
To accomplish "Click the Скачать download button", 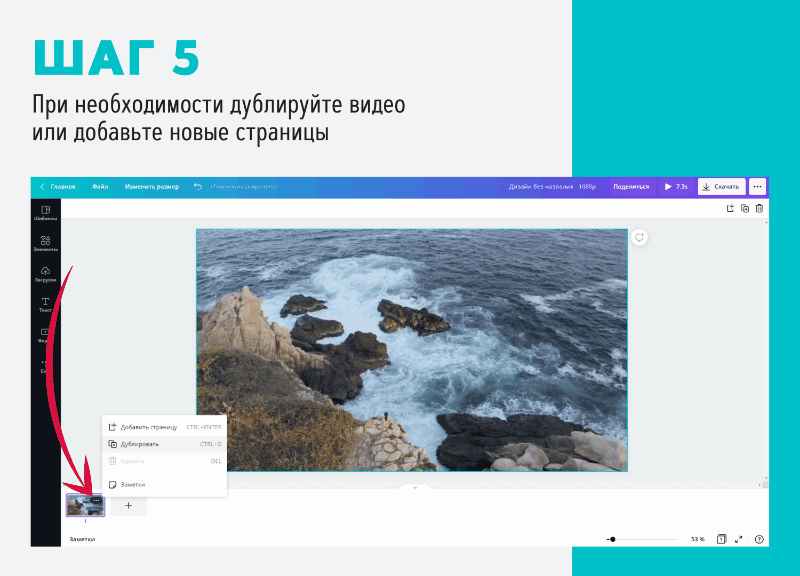I will pos(721,187).
